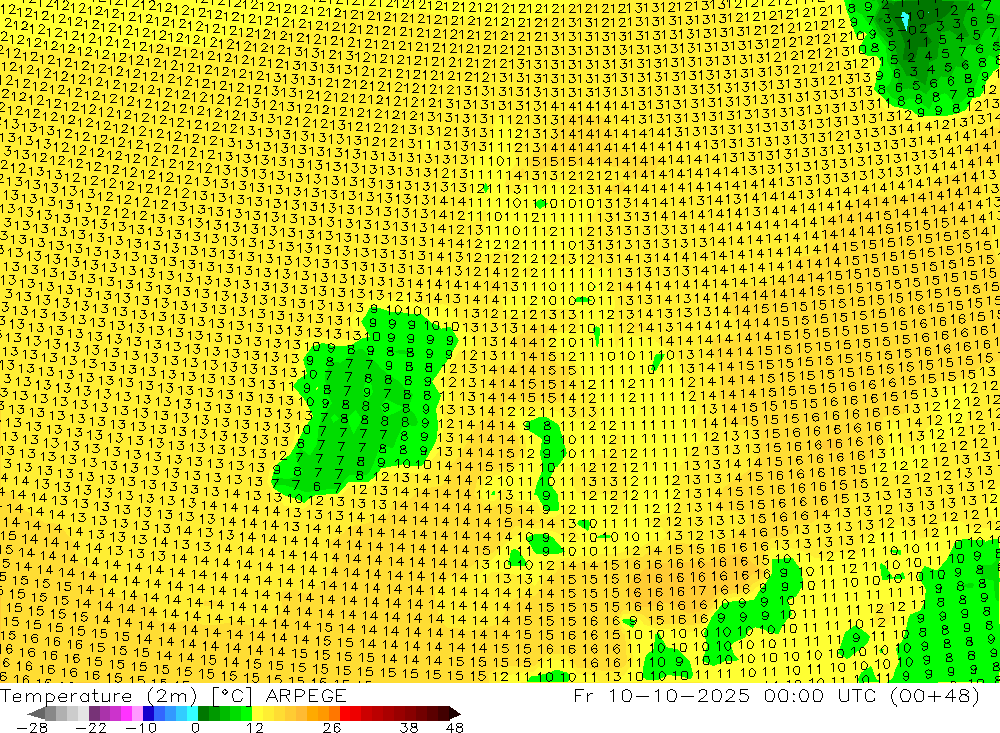Click the dark maroon right arrow end of the color scale
Viewport: 1000px width, 733px height.
455,713
